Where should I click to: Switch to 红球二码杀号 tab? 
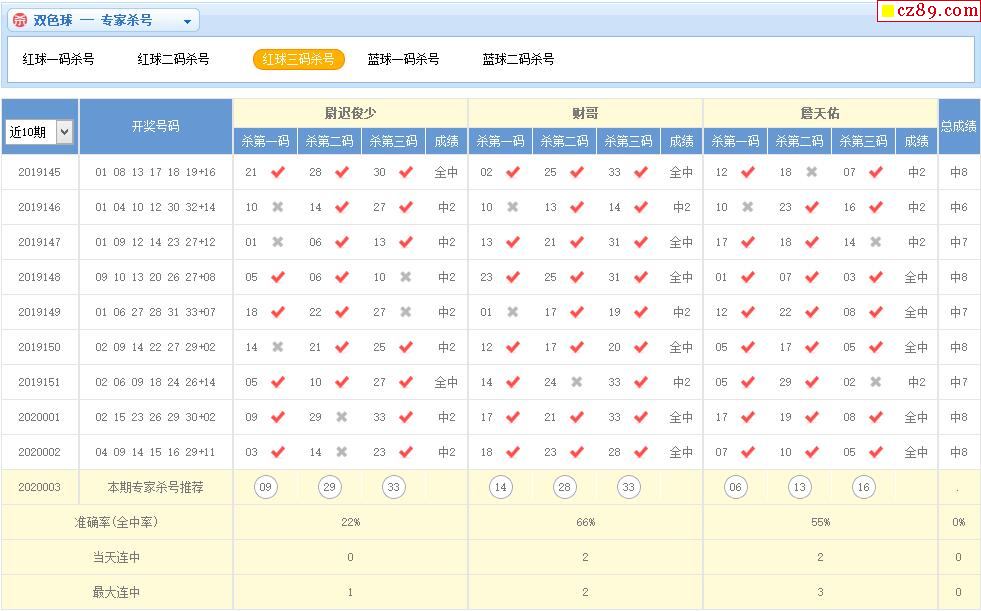173,59
